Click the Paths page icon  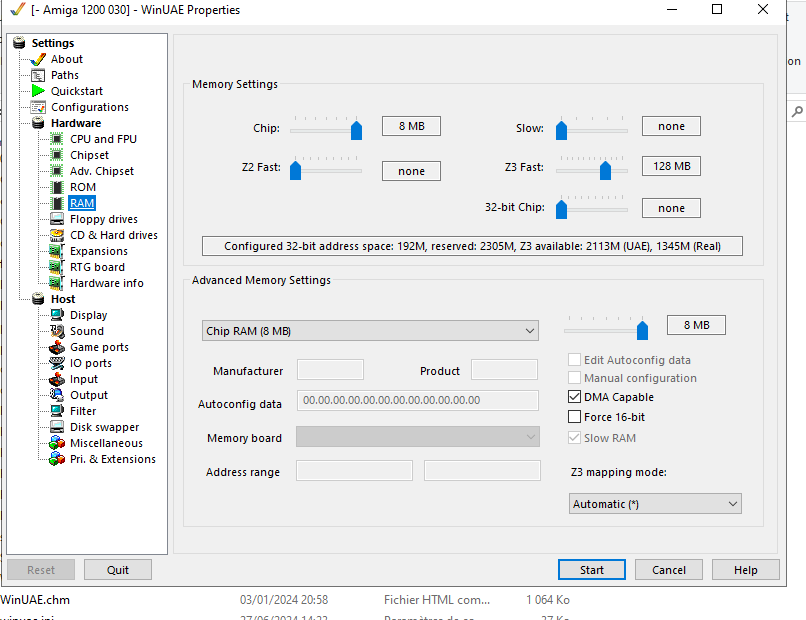(38, 76)
